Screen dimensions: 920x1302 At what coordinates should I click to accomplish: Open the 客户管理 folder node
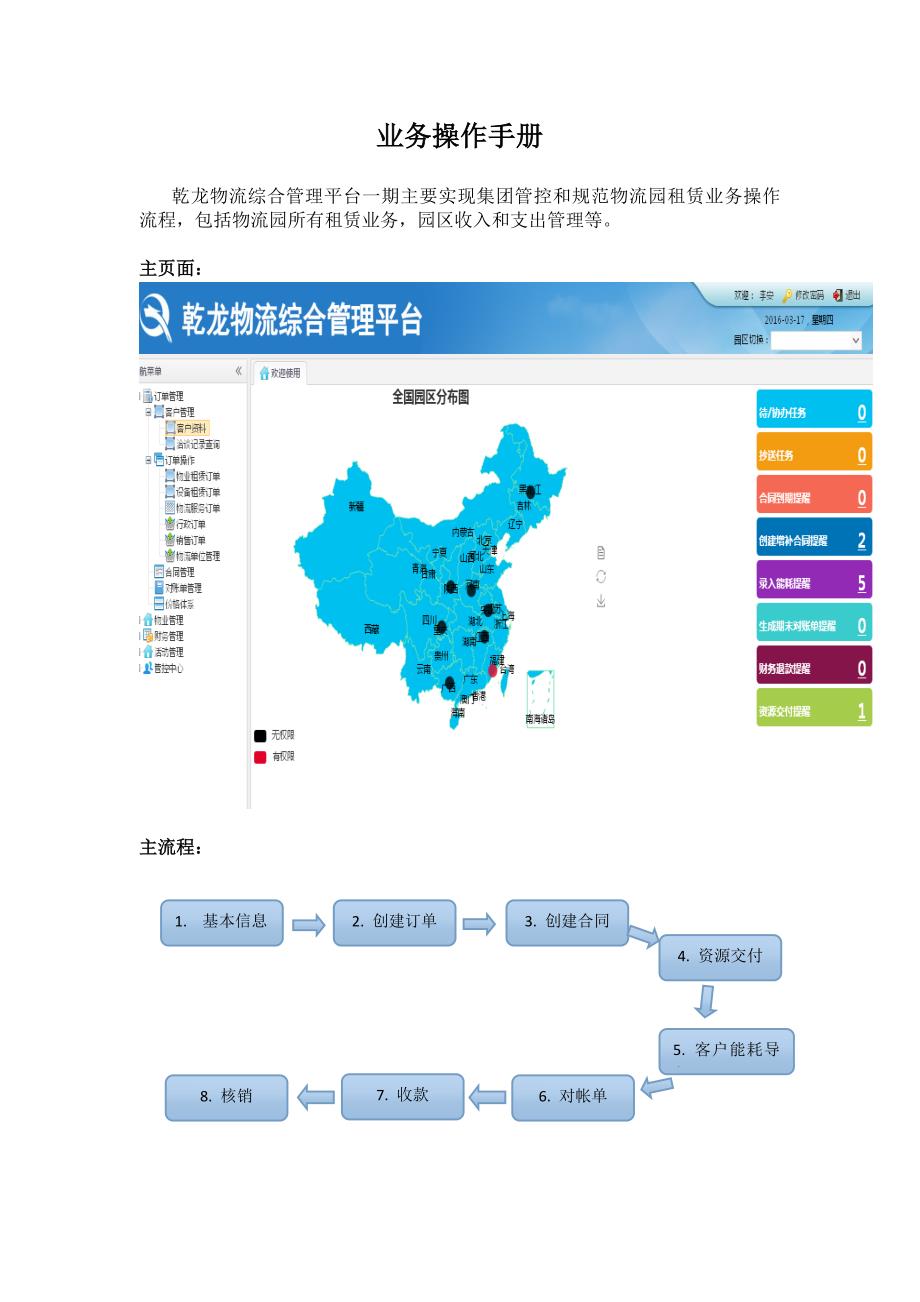(x=174, y=412)
